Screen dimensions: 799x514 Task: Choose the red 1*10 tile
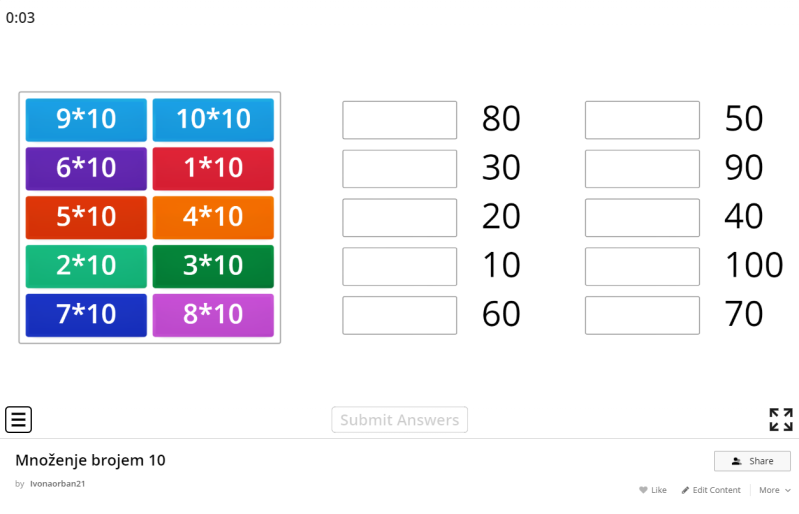click(x=213, y=168)
